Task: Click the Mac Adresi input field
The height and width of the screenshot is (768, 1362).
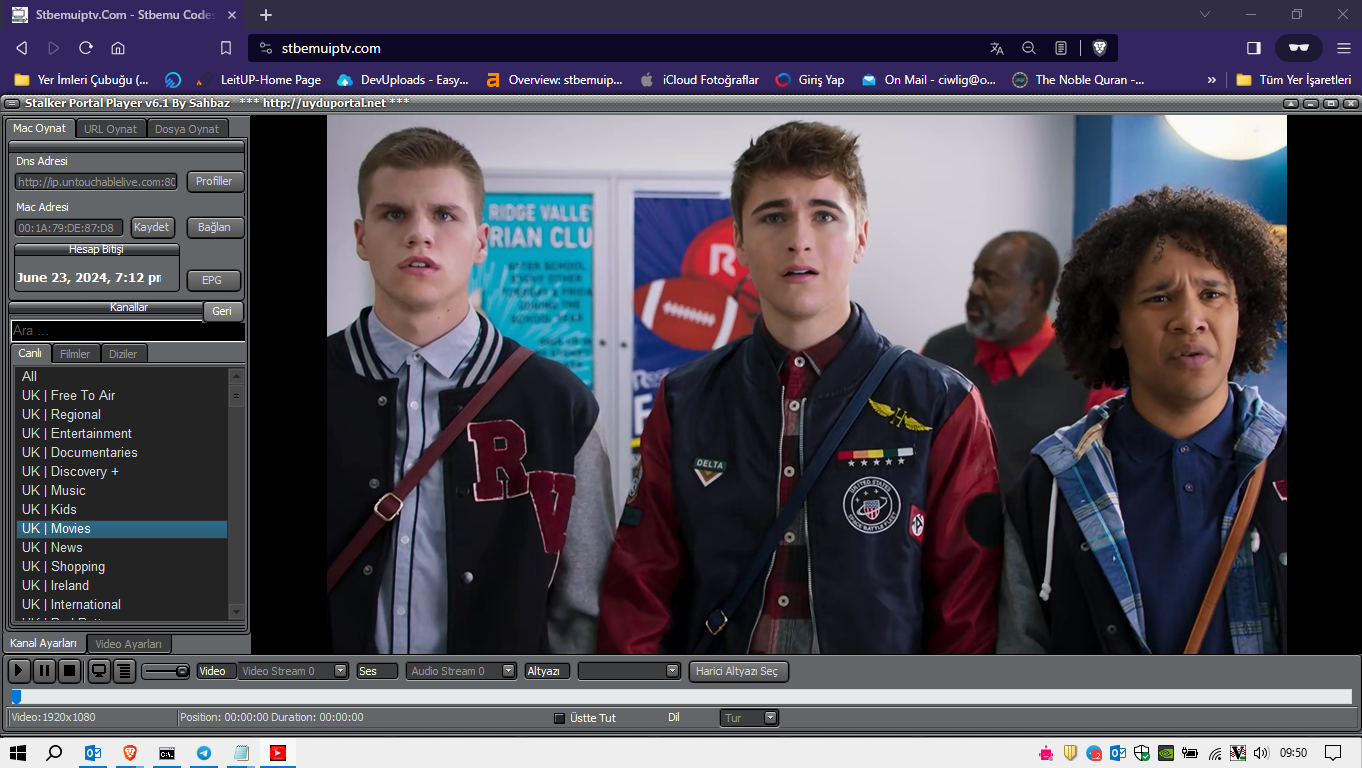Action: click(69, 228)
